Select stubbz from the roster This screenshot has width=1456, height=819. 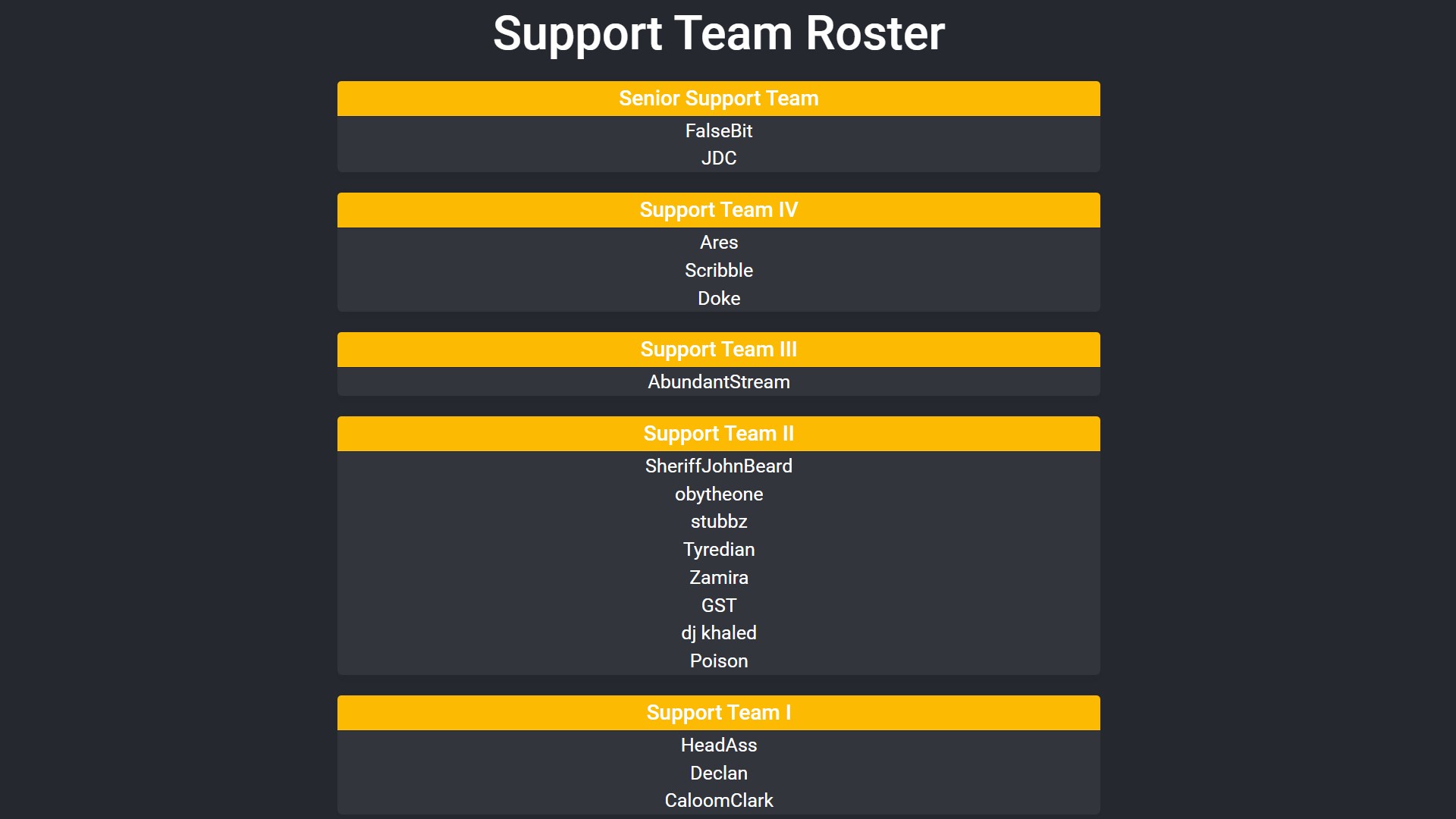coord(718,522)
